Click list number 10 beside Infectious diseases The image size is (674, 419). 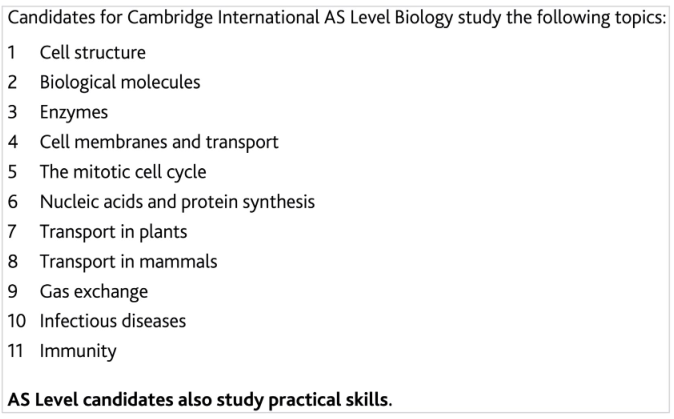coord(17,321)
